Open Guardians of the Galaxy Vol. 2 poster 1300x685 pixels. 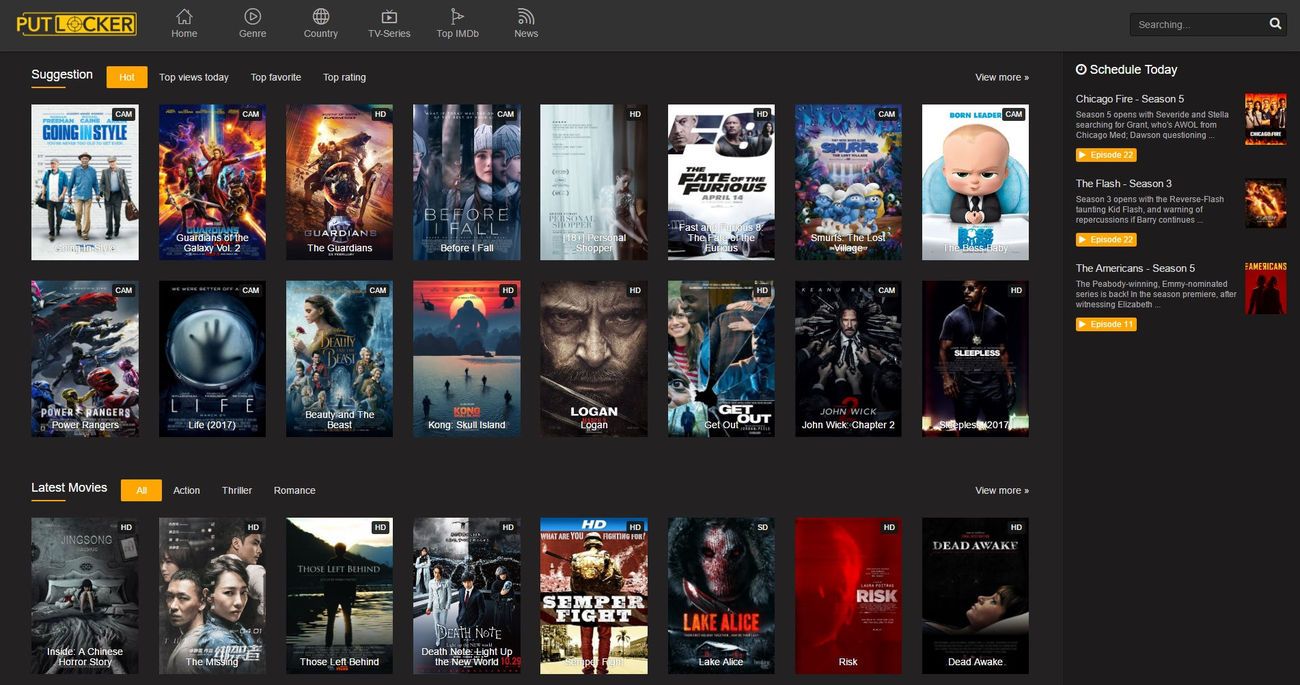point(212,182)
